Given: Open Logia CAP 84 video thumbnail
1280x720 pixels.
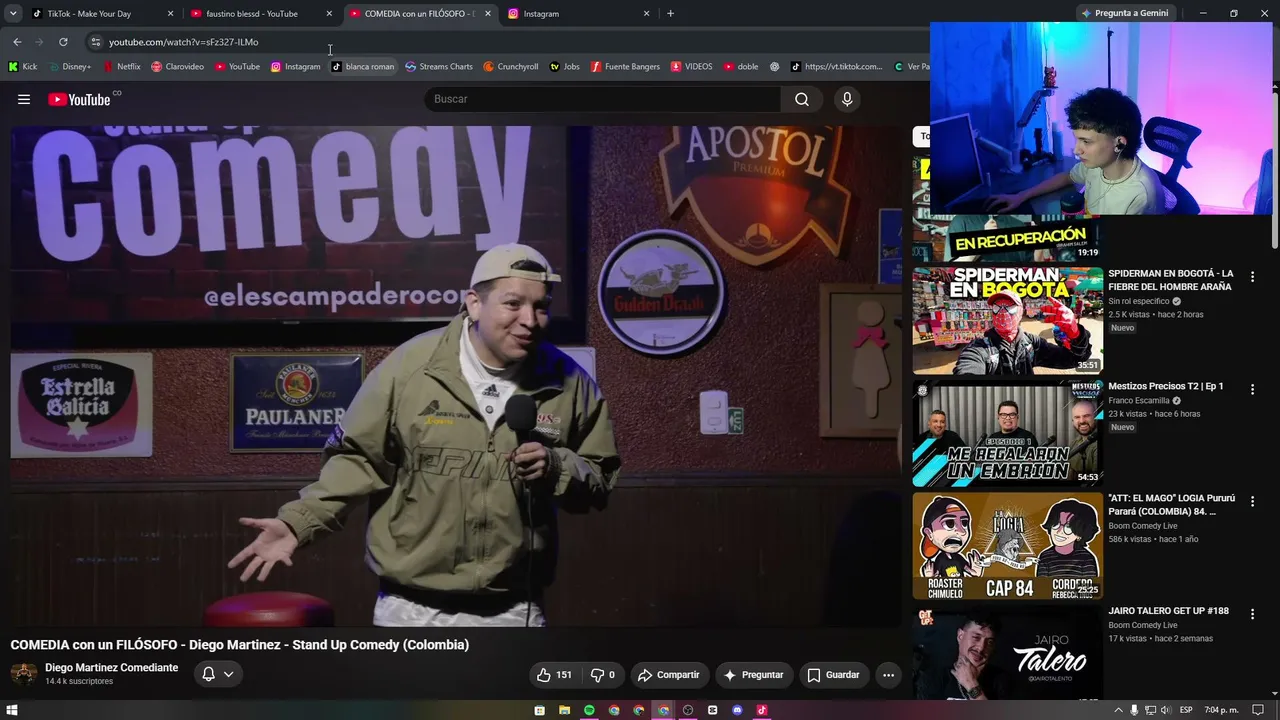Looking at the screenshot, I should tap(1007, 546).
